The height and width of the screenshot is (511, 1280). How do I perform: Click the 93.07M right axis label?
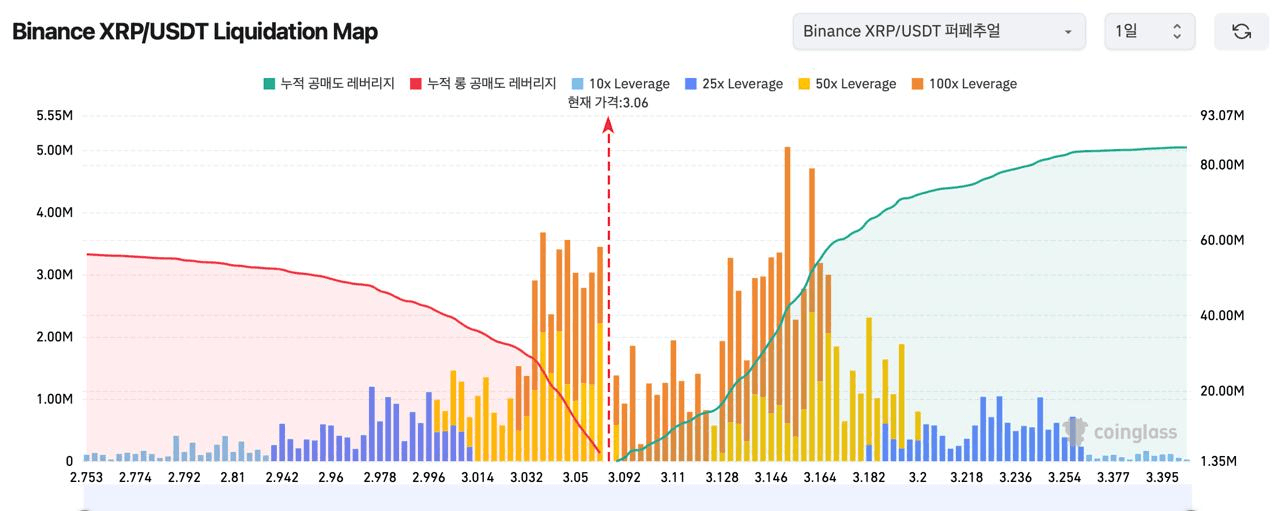click(1222, 116)
